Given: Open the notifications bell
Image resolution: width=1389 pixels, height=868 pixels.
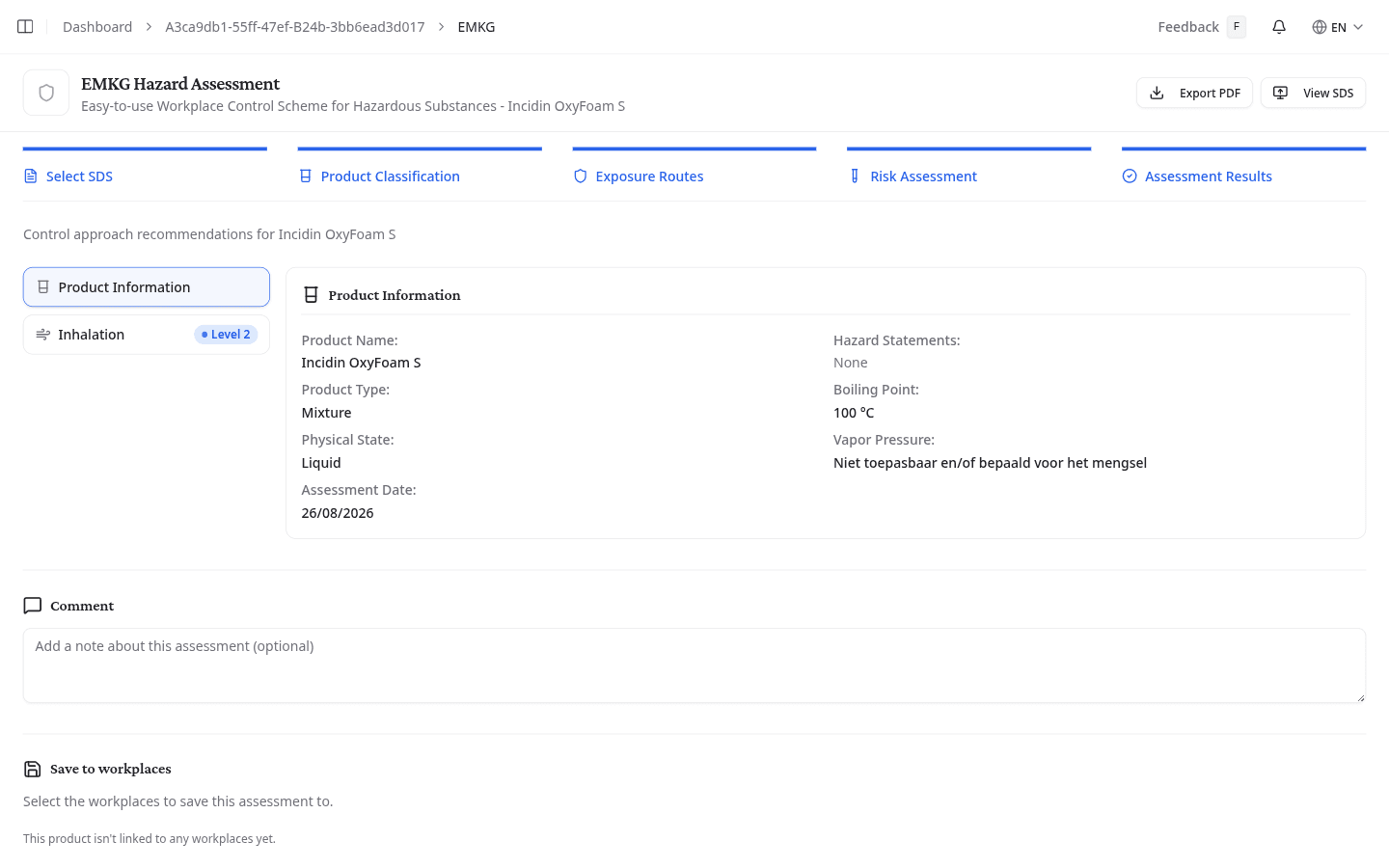Looking at the screenshot, I should [1279, 27].
